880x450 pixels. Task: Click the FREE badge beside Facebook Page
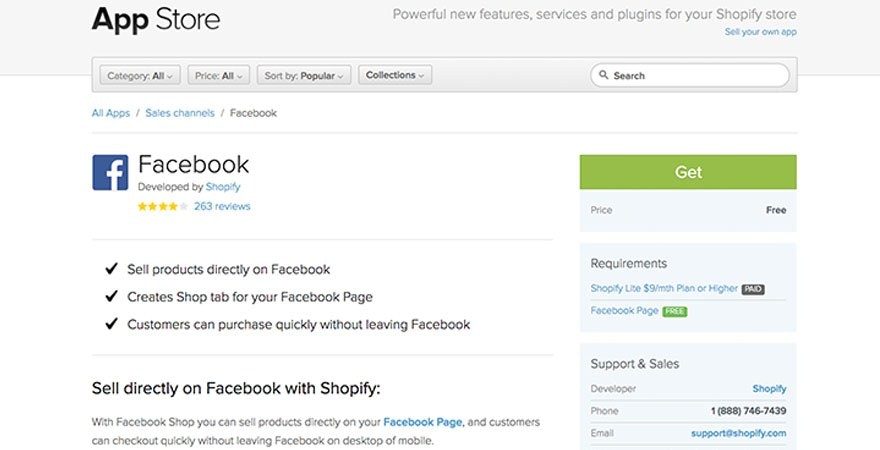click(675, 311)
